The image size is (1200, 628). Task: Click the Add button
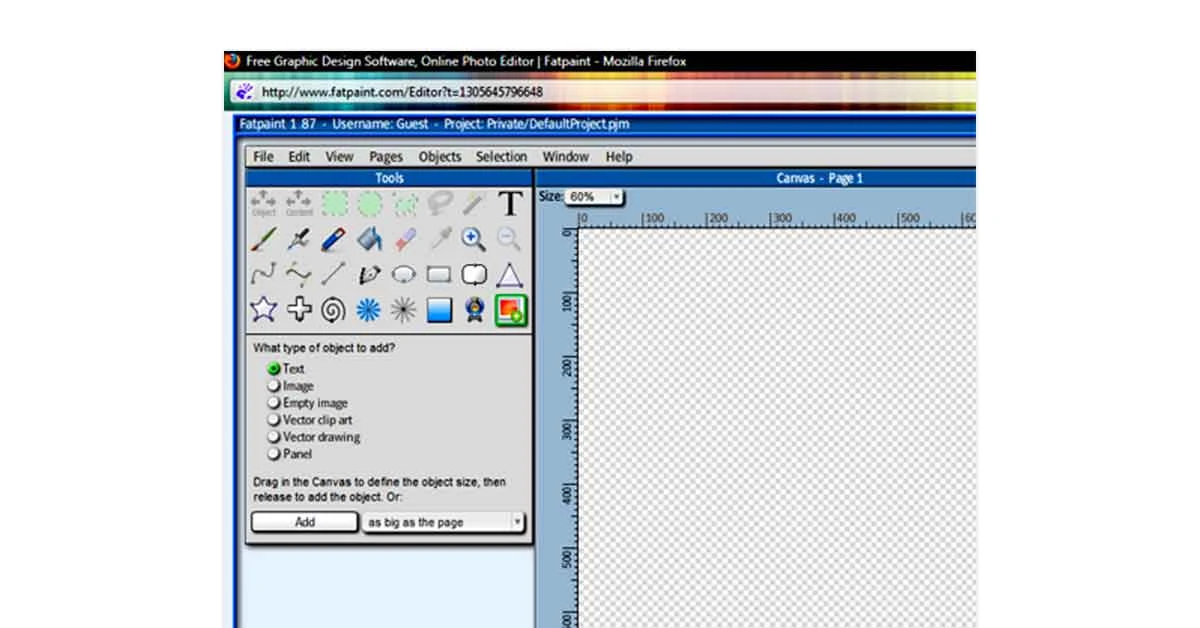click(304, 521)
